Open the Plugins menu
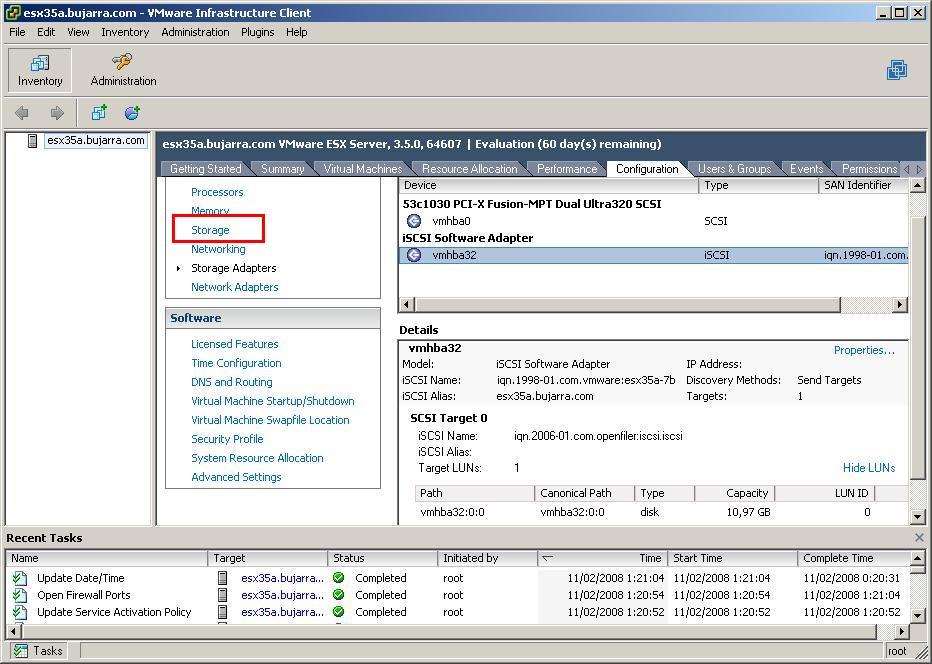Viewport: 932px width, 664px height. (x=257, y=32)
